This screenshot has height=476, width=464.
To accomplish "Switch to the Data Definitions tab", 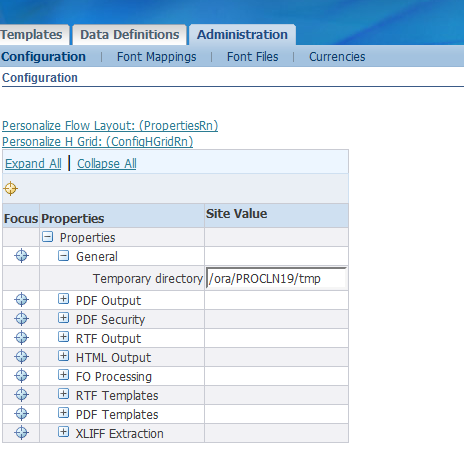I will (x=130, y=35).
